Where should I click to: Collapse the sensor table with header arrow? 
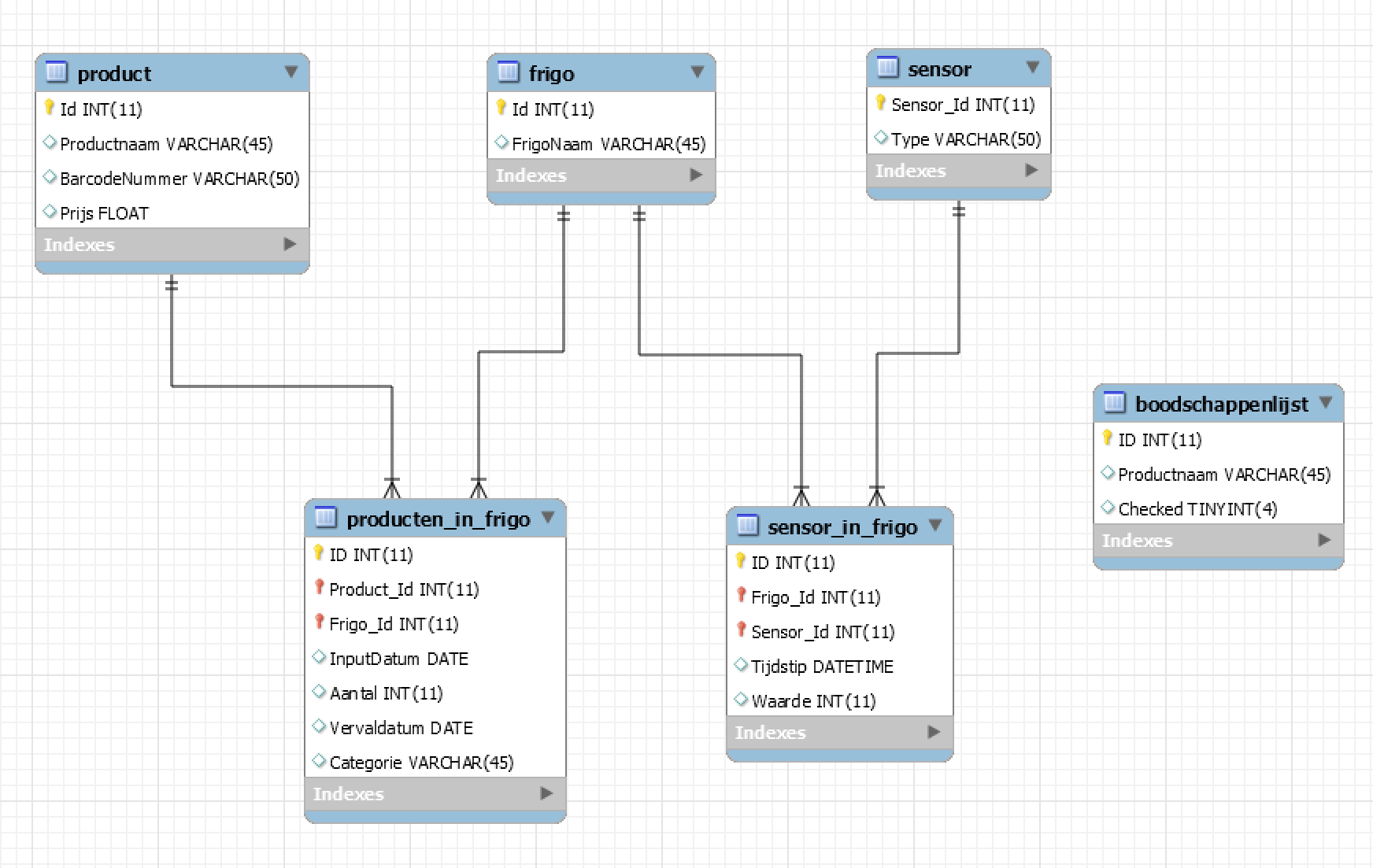(x=1032, y=68)
